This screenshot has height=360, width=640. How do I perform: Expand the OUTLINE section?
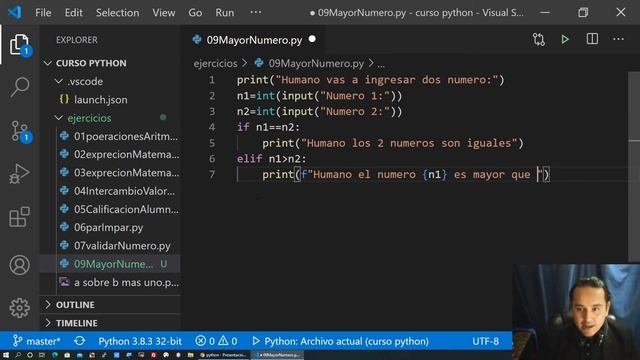(x=75, y=305)
